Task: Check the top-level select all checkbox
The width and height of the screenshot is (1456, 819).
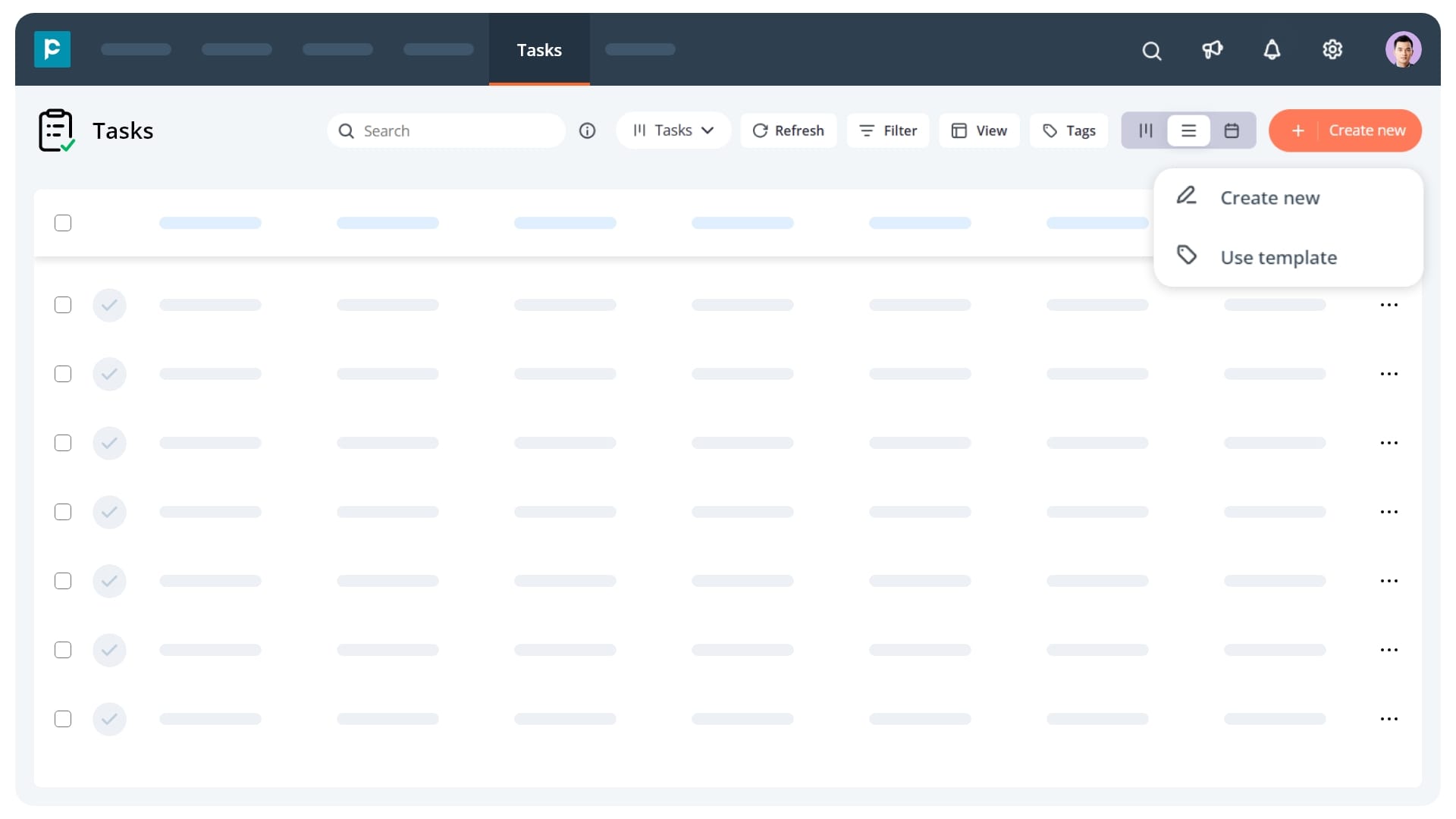Action: tap(63, 222)
